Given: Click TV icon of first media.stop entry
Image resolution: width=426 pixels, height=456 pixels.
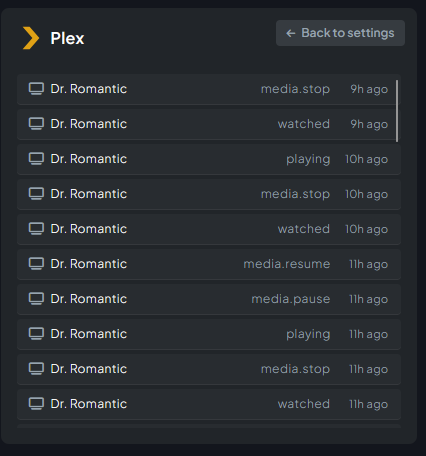Looking at the screenshot, I should (36, 89).
